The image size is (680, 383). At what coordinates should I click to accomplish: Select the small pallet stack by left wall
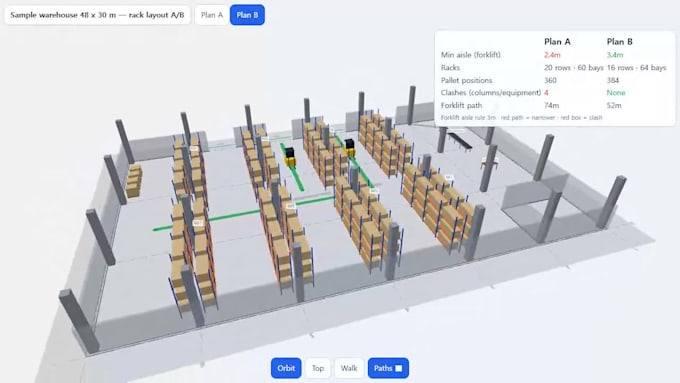134,180
